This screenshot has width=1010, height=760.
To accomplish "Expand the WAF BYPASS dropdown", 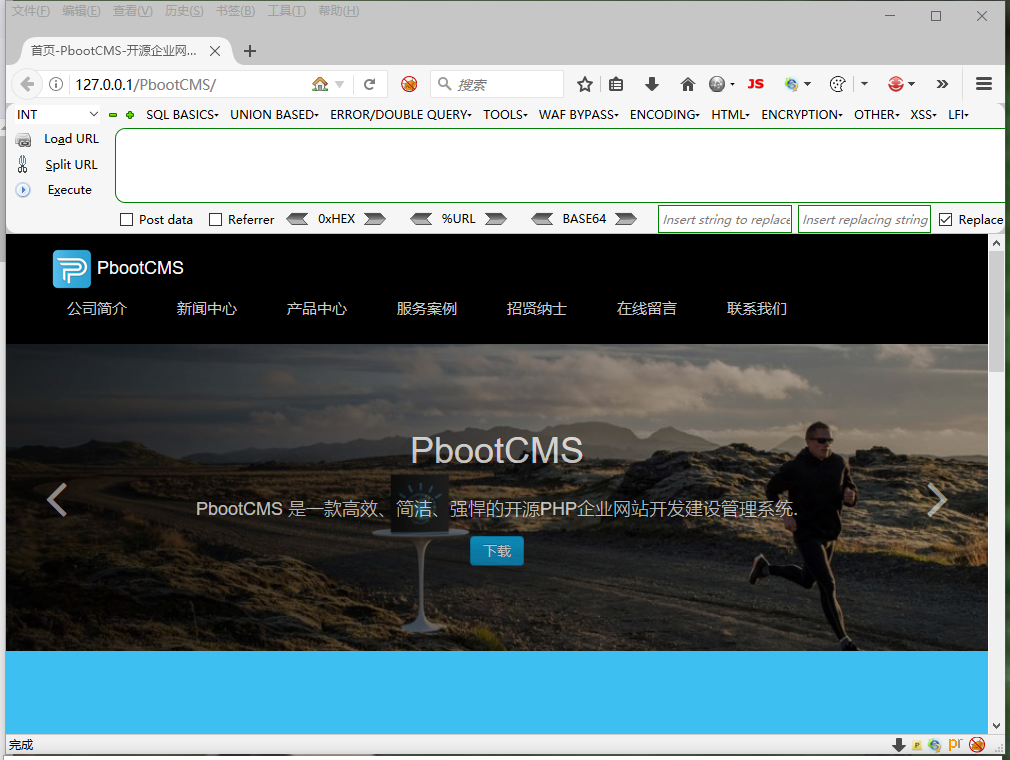I will coord(578,115).
